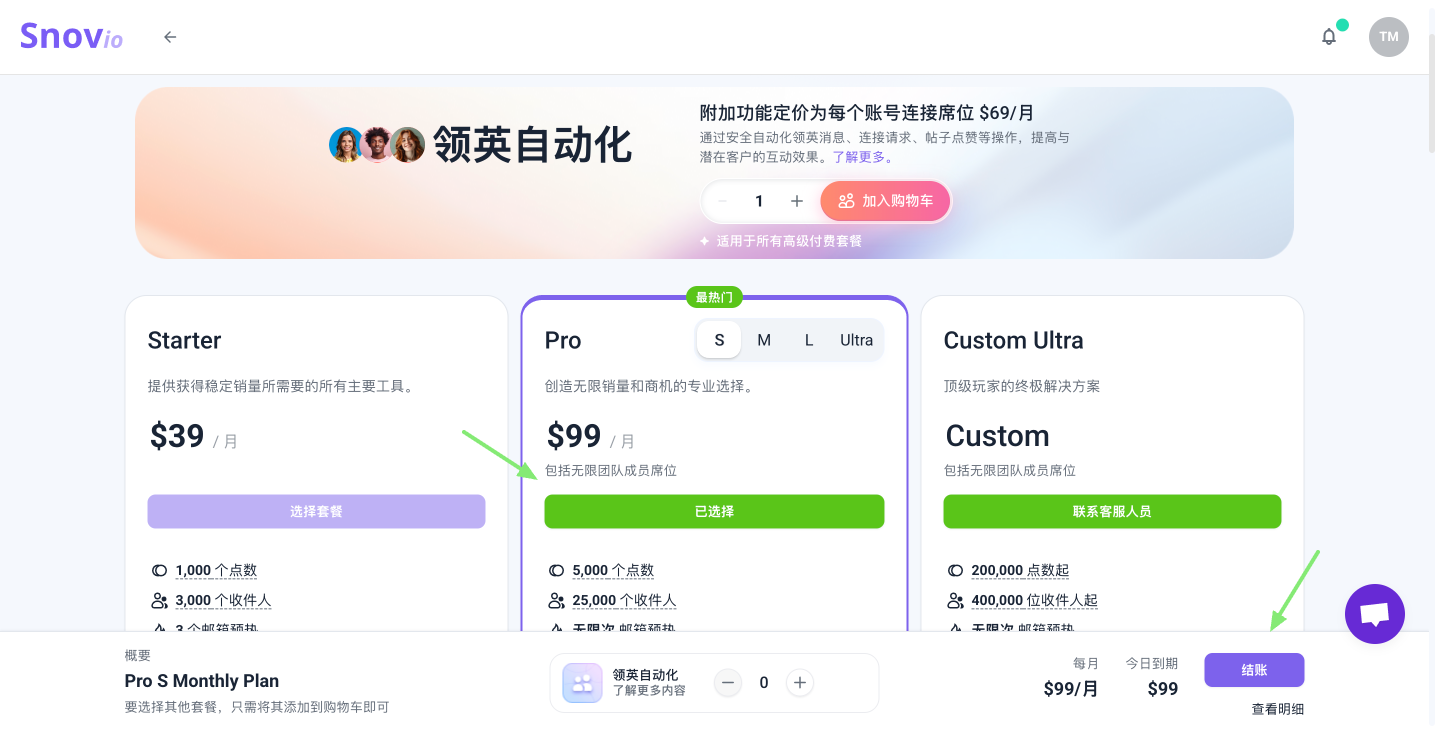Screen dimensions: 1435x734
Task: Open the live chat bubble
Action: click(x=1375, y=614)
